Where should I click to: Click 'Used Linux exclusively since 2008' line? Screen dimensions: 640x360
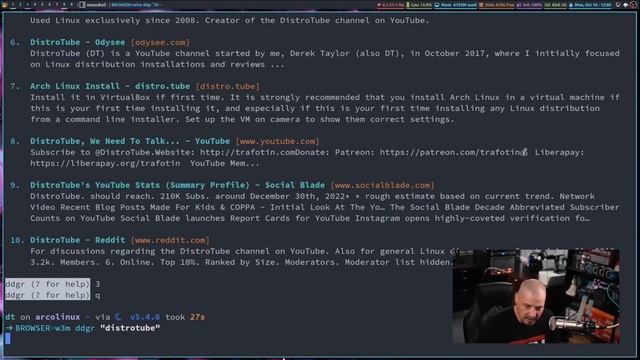click(230, 20)
